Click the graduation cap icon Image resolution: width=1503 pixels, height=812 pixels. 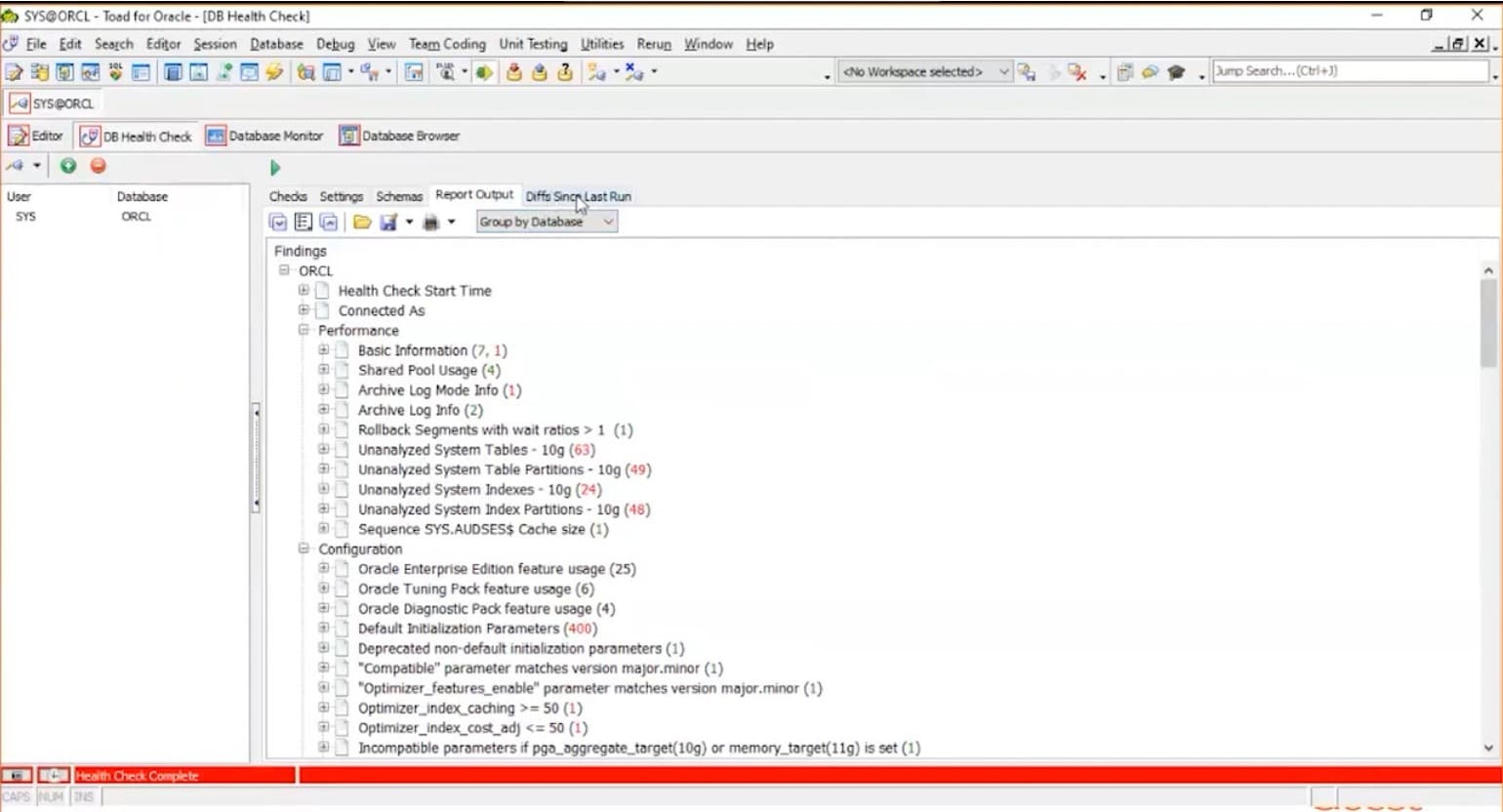point(1176,72)
